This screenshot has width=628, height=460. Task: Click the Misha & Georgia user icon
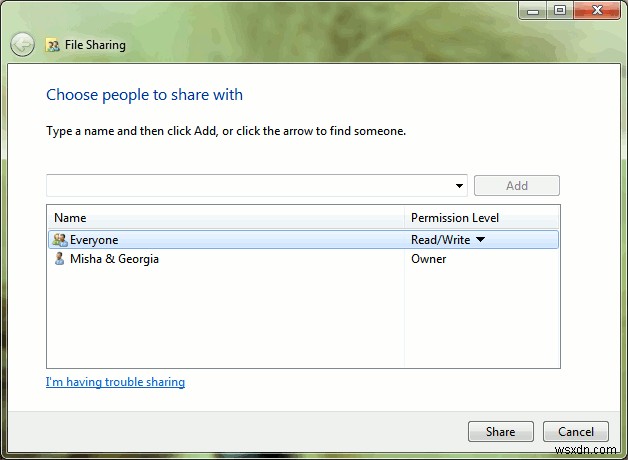click(59, 259)
